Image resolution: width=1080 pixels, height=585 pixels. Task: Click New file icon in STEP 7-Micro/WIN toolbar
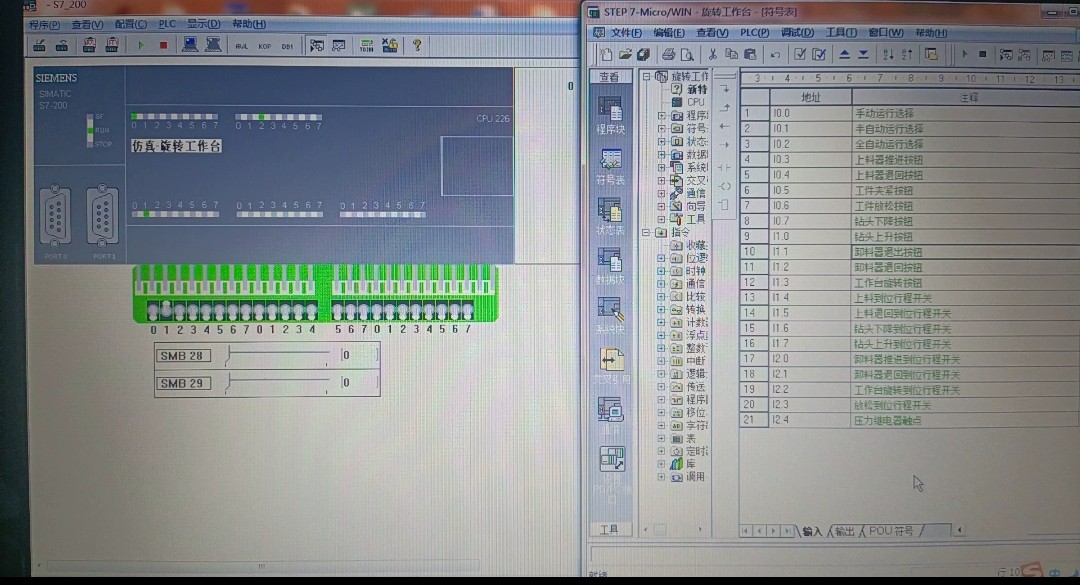click(x=606, y=54)
